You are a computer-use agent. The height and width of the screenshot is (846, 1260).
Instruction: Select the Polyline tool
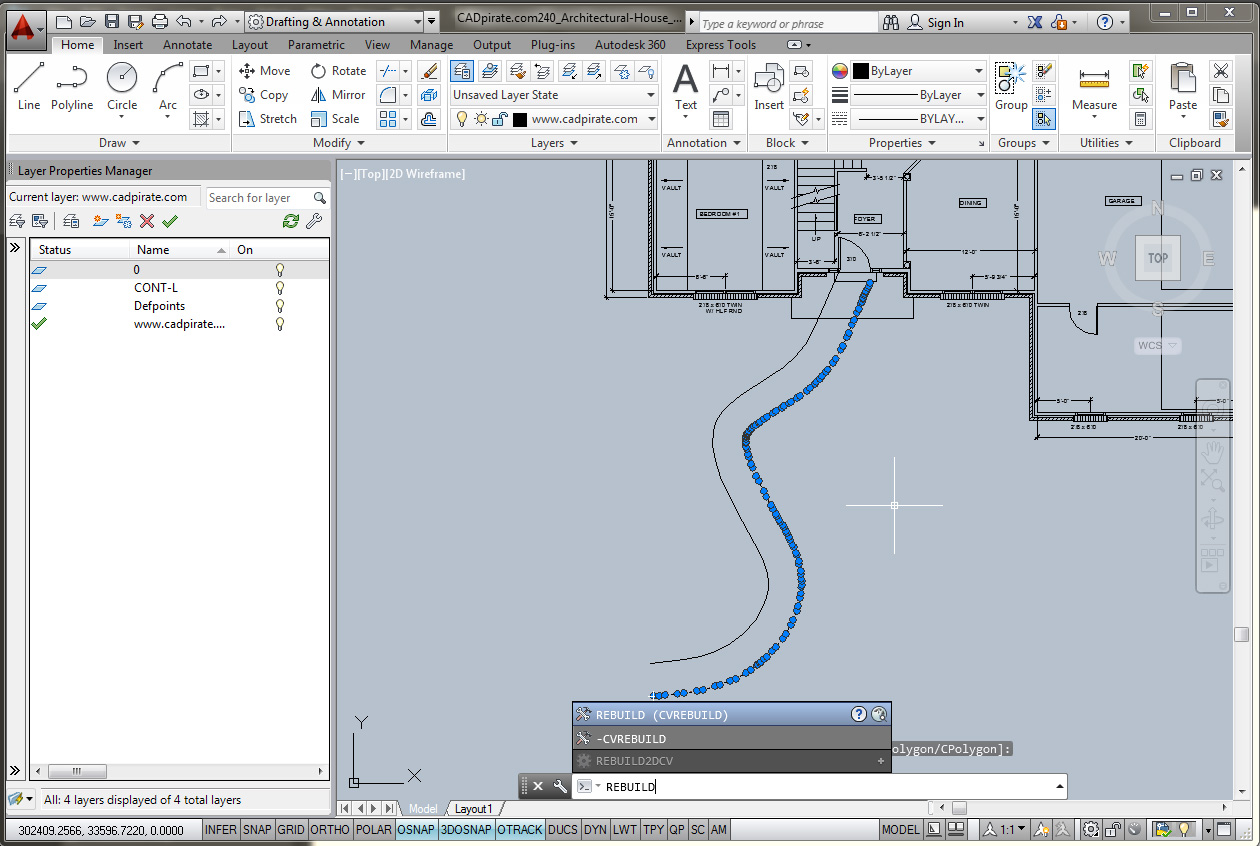[72, 86]
